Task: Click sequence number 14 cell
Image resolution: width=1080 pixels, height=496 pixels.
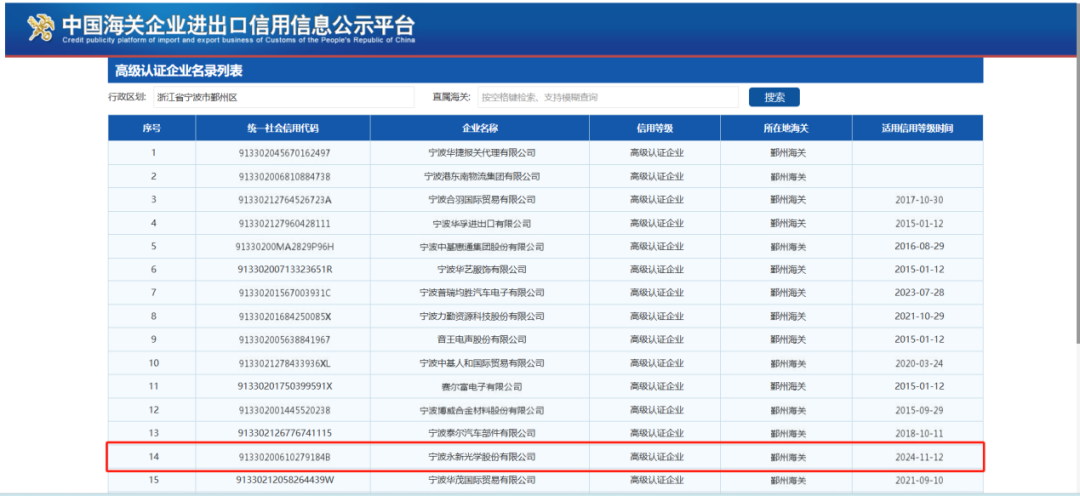Action: (x=153, y=457)
